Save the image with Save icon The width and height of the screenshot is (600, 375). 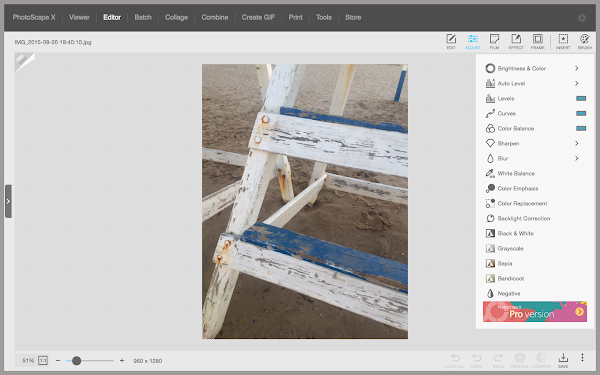pos(563,360)
